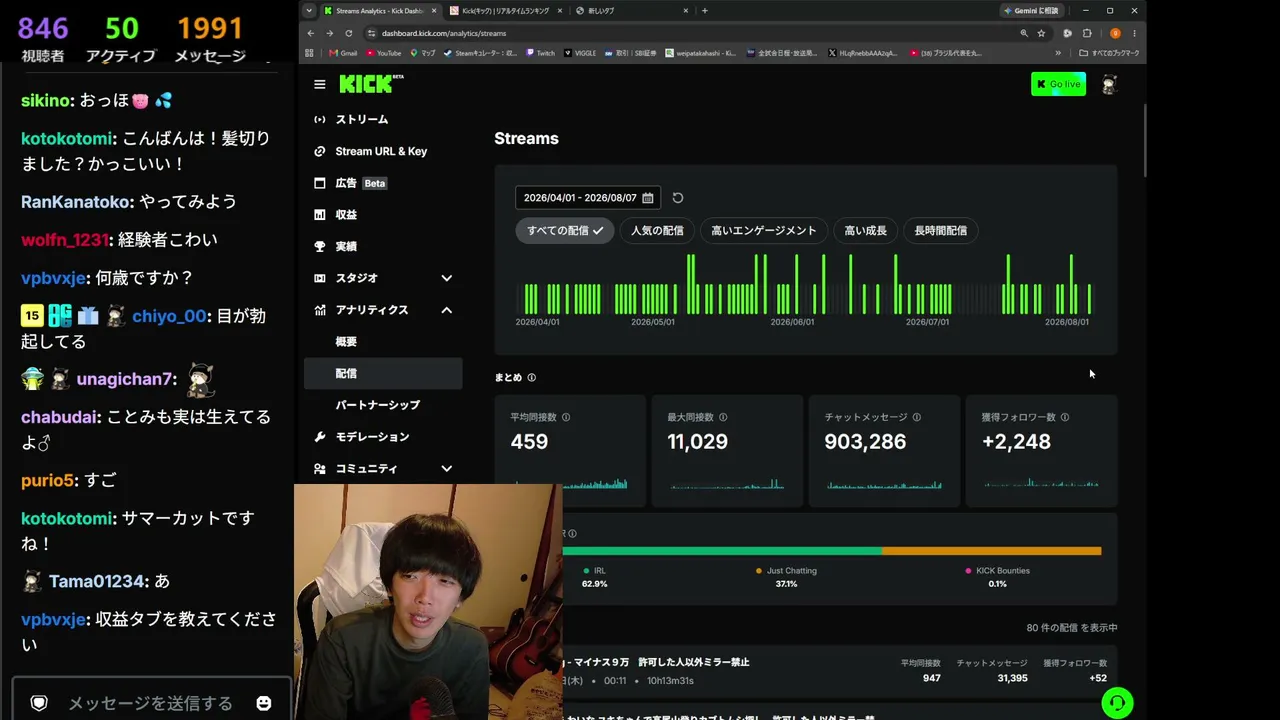Click the Go live button
The image size is (1280, 720).
(1058, 85)
